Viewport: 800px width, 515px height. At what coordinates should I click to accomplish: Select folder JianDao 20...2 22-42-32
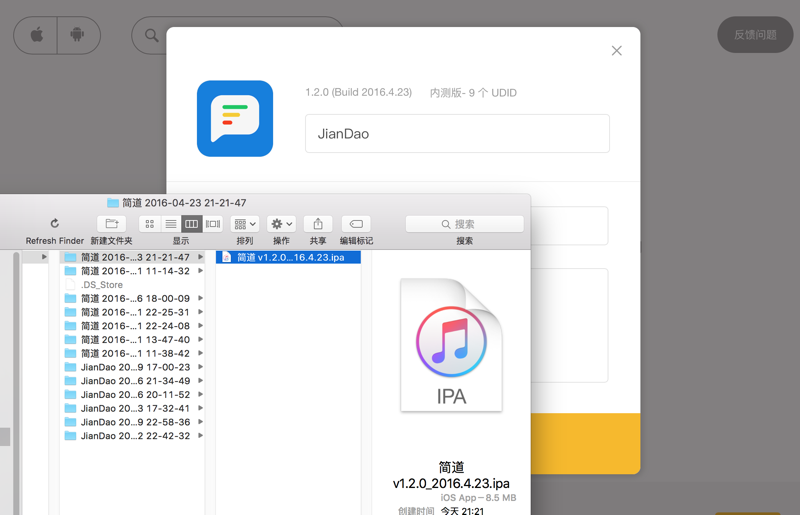132,436
